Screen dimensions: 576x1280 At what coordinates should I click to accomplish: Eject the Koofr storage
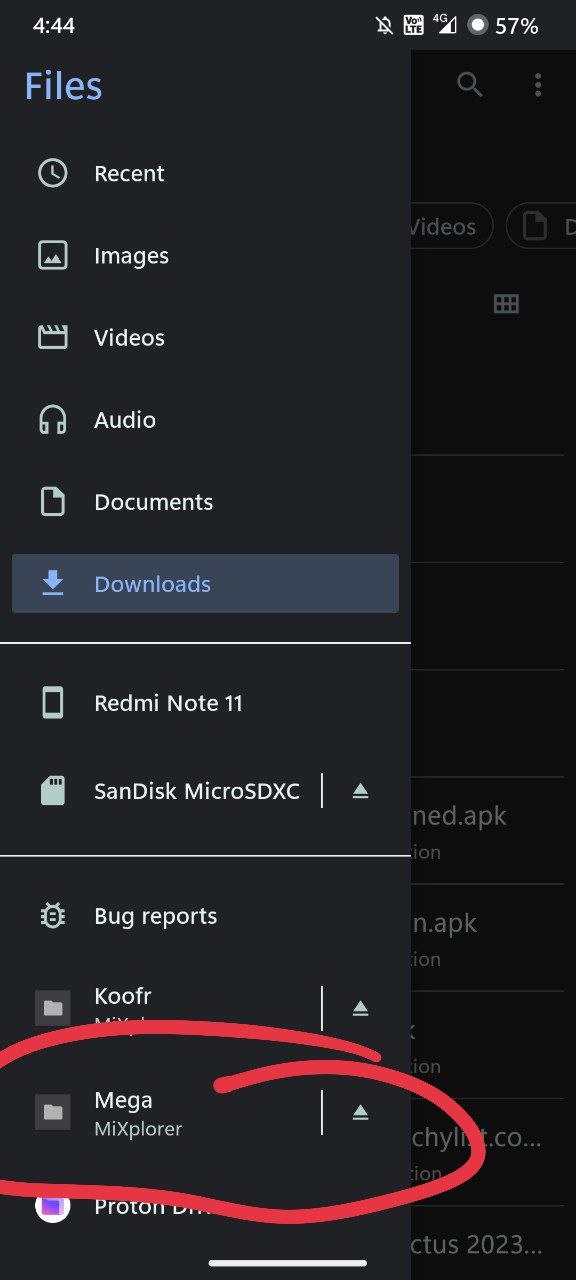click(x=361, y=1008)
